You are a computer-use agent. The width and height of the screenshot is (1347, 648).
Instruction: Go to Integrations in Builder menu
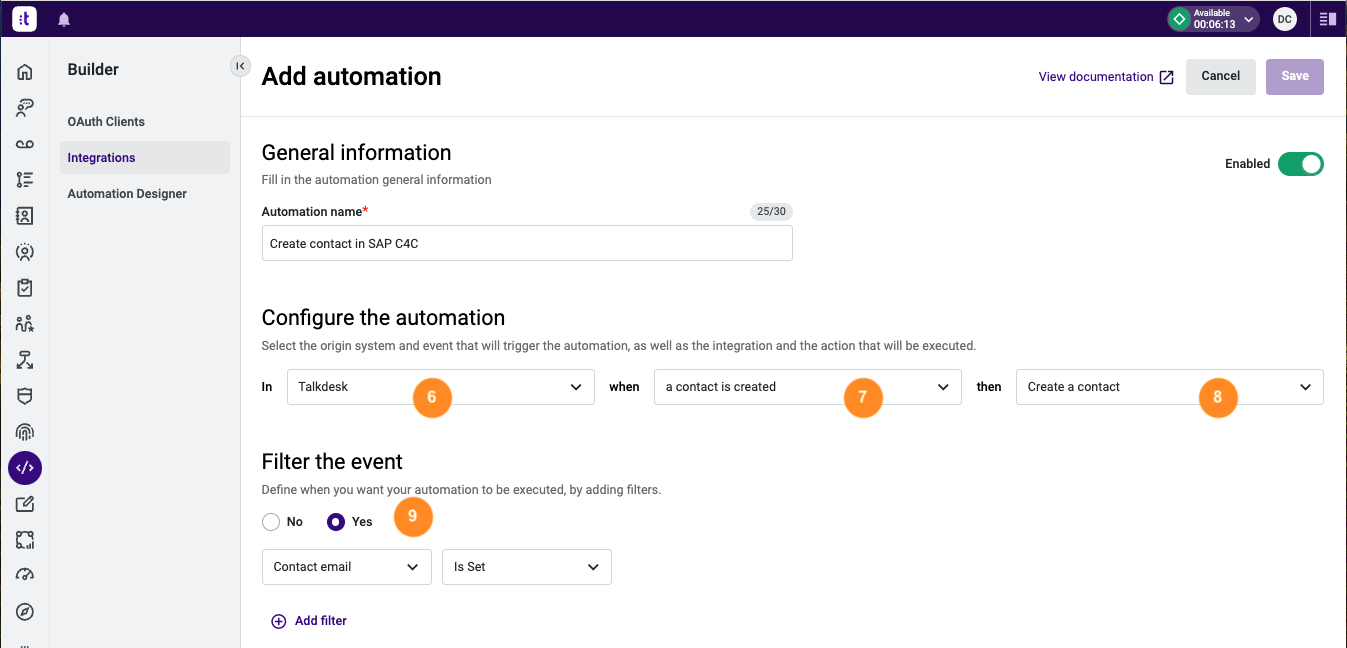coord(145,158)
